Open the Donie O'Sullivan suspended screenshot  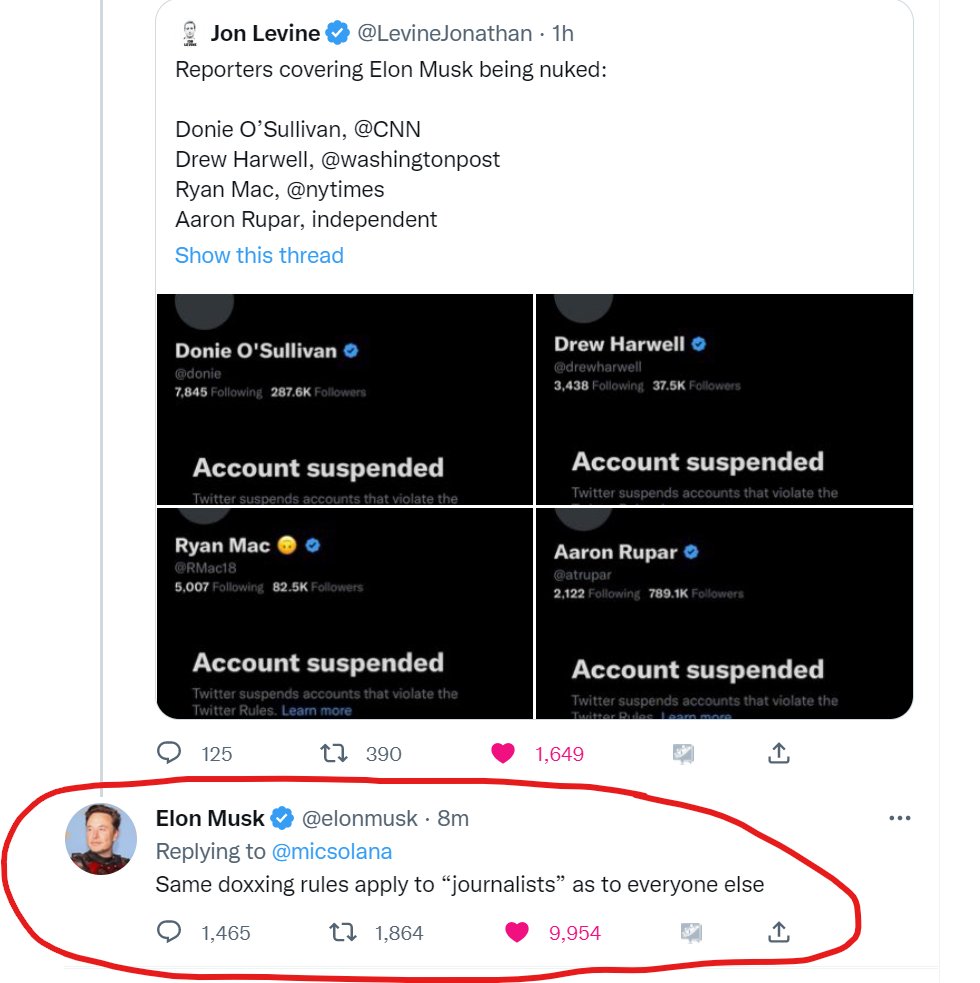click(x=344, y=399)
